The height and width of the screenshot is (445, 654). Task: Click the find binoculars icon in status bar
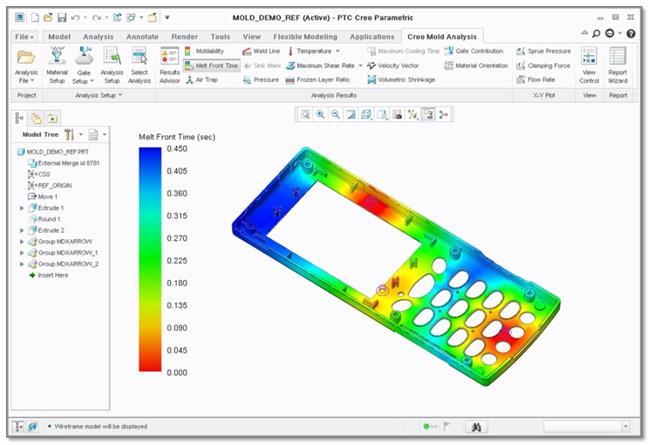pyautogui.click(x=476, y=426)
